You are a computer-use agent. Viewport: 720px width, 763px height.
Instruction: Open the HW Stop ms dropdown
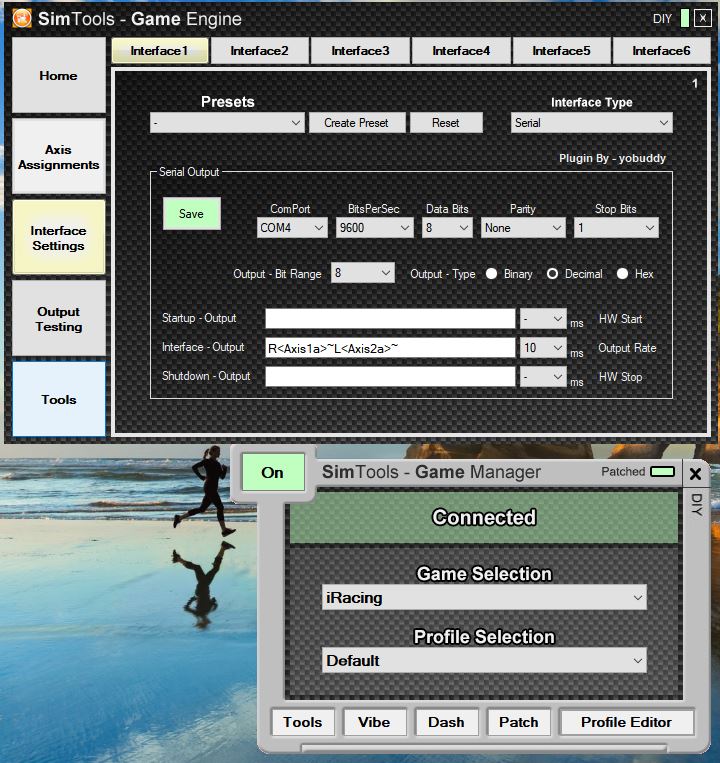coord(543,377)
